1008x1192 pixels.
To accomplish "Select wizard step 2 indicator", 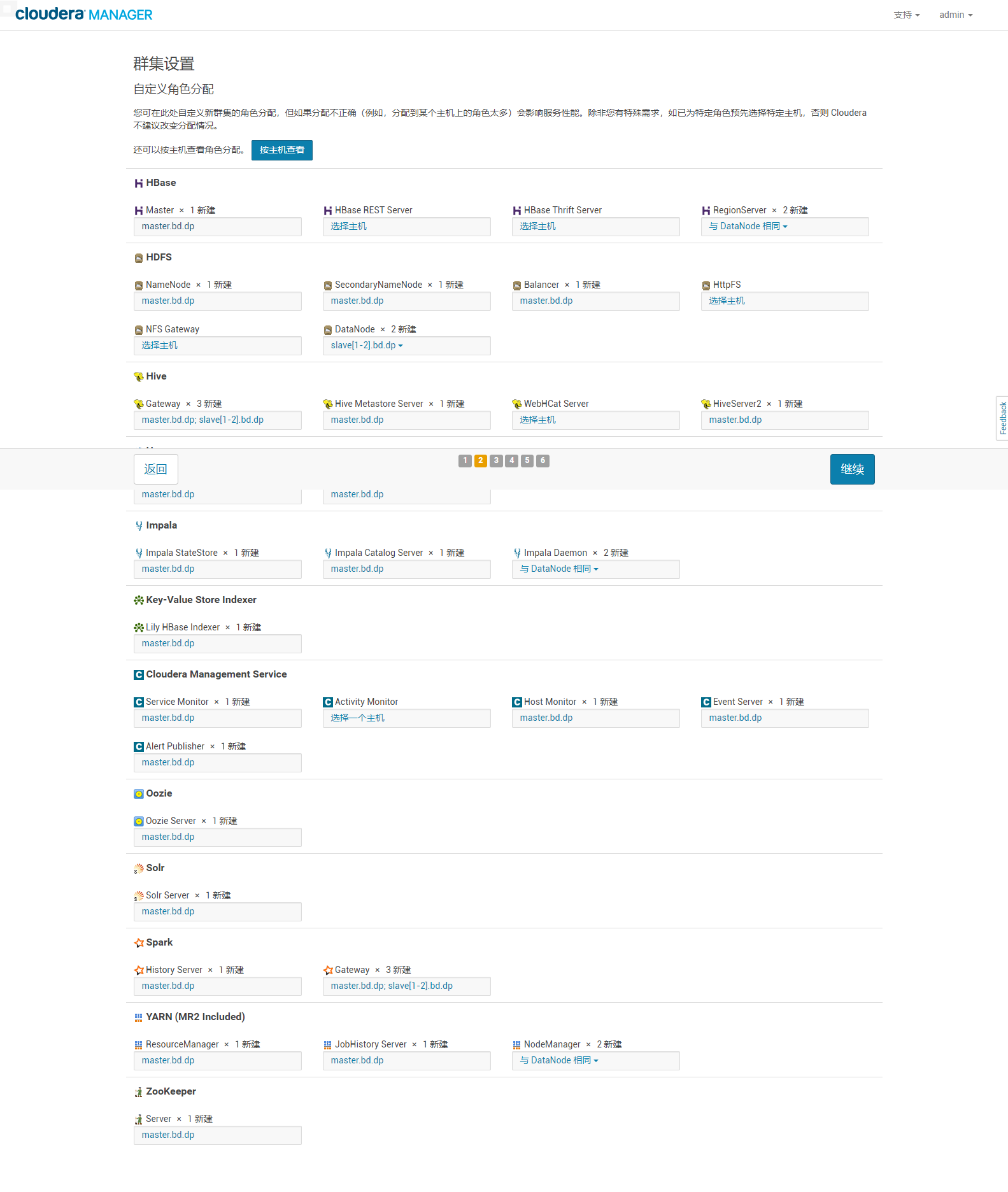I will (x=481, y=460).
